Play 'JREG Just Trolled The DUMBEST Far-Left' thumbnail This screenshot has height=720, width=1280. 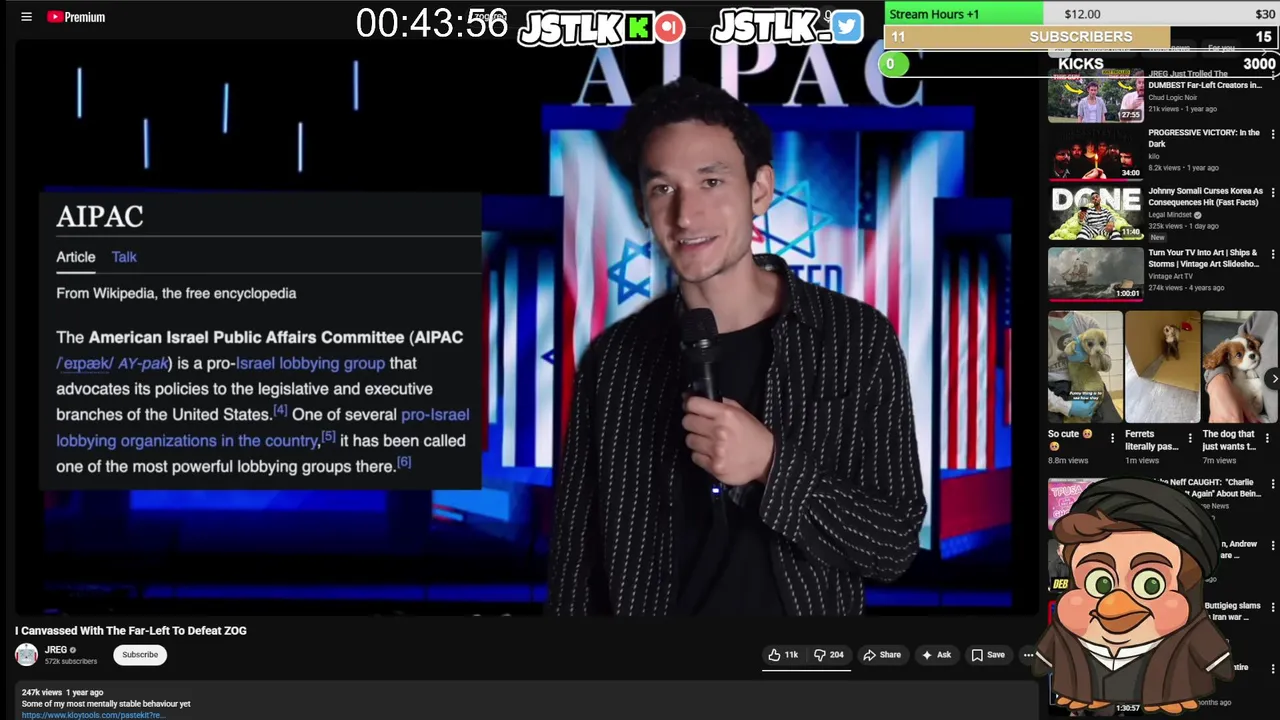[x=1095, y=95]
